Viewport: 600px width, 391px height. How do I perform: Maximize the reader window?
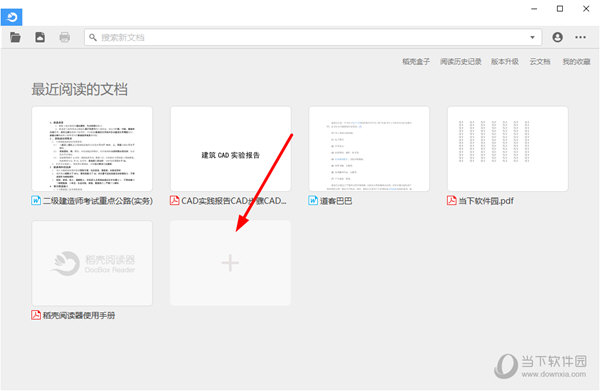pos(560,8)
